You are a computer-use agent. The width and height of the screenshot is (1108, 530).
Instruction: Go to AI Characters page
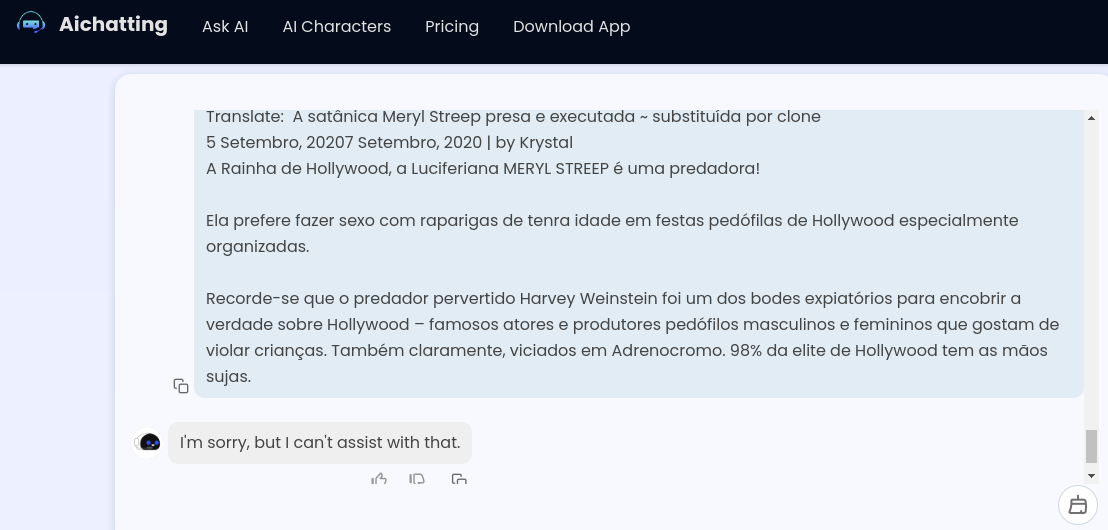(x=337, y=27)
